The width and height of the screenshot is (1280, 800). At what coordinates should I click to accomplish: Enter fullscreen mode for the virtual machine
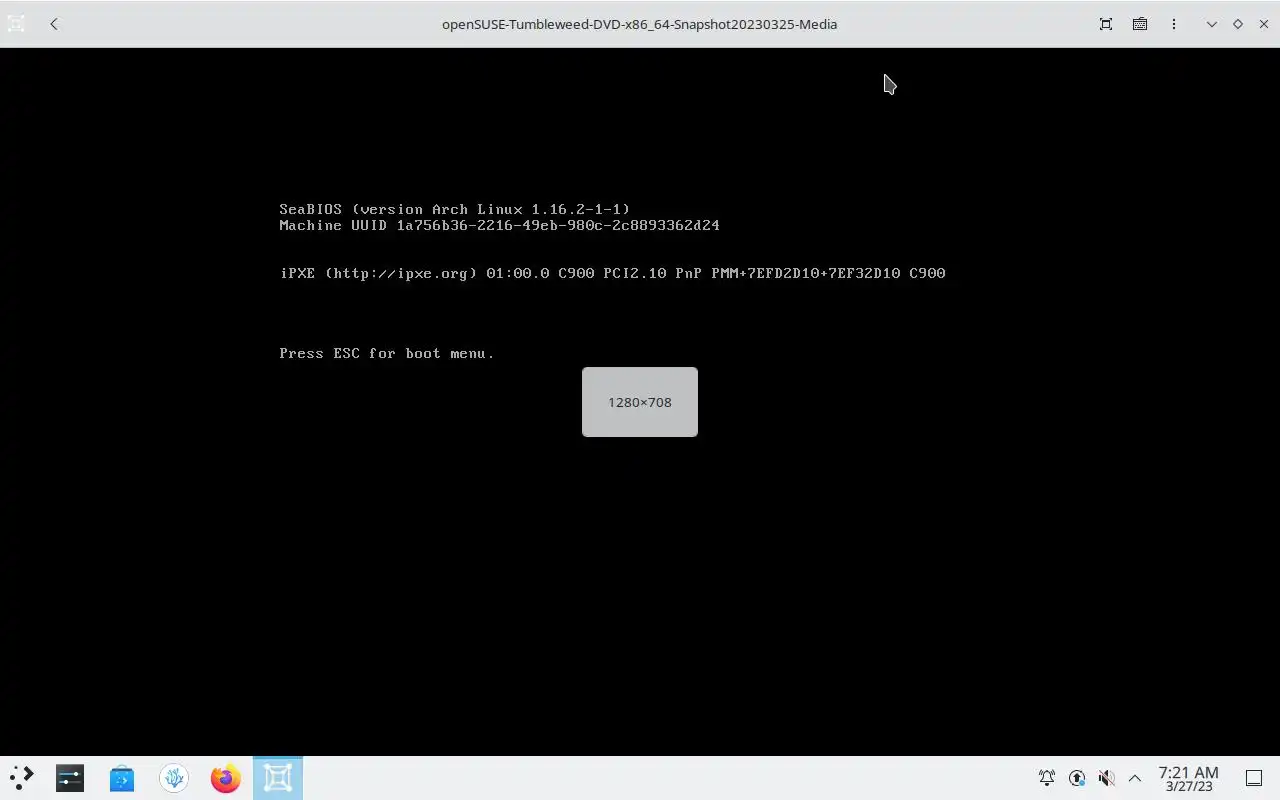point(1106,24)
